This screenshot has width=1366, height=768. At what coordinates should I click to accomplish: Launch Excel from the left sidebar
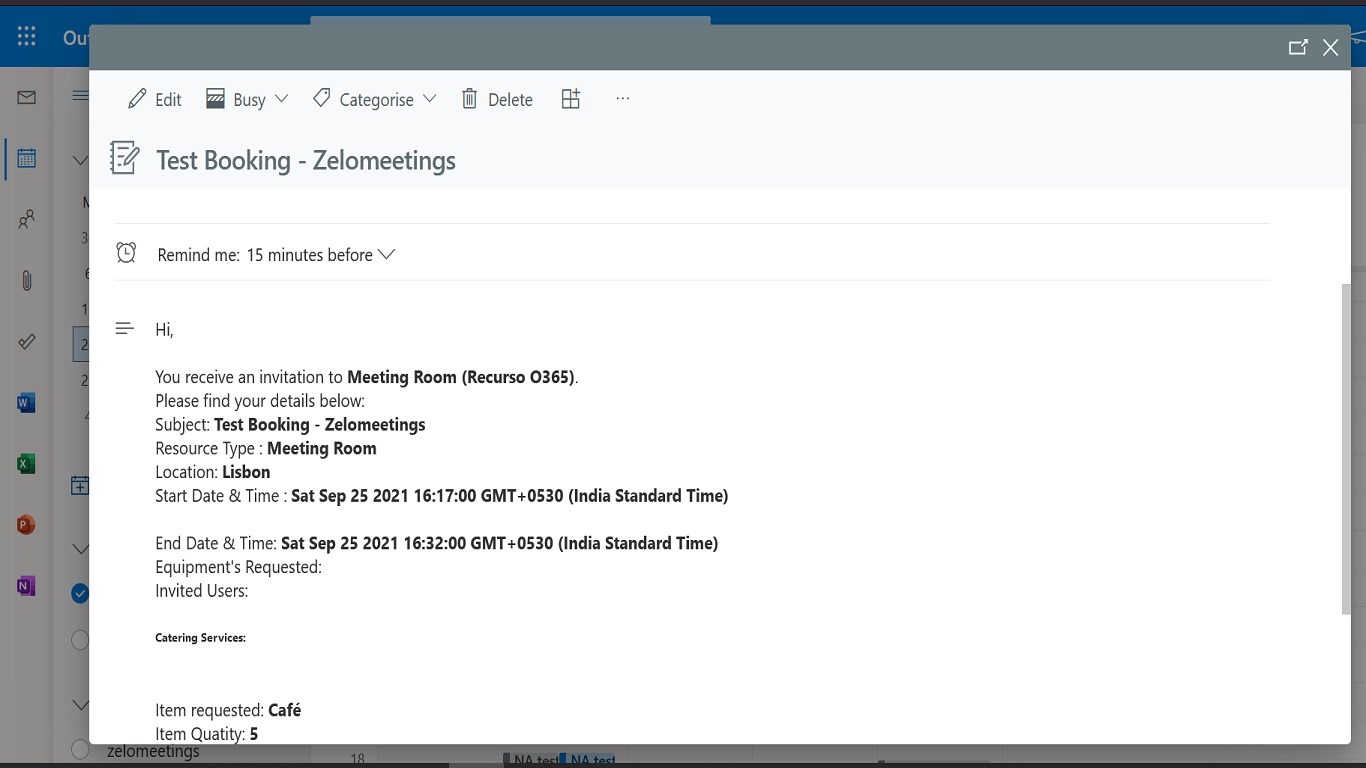[x=27, y=464]
